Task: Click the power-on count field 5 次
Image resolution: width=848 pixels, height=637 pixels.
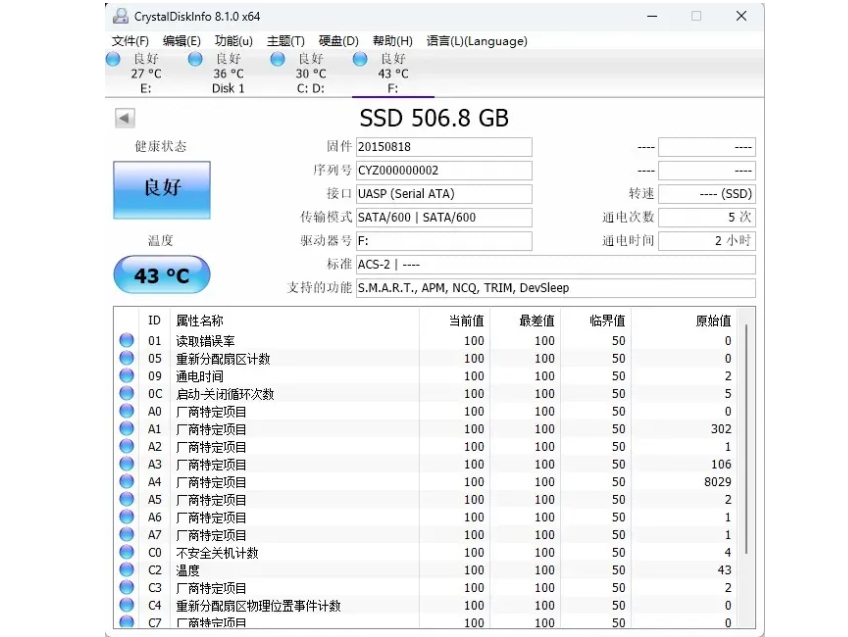Action: tap(707, 217)
